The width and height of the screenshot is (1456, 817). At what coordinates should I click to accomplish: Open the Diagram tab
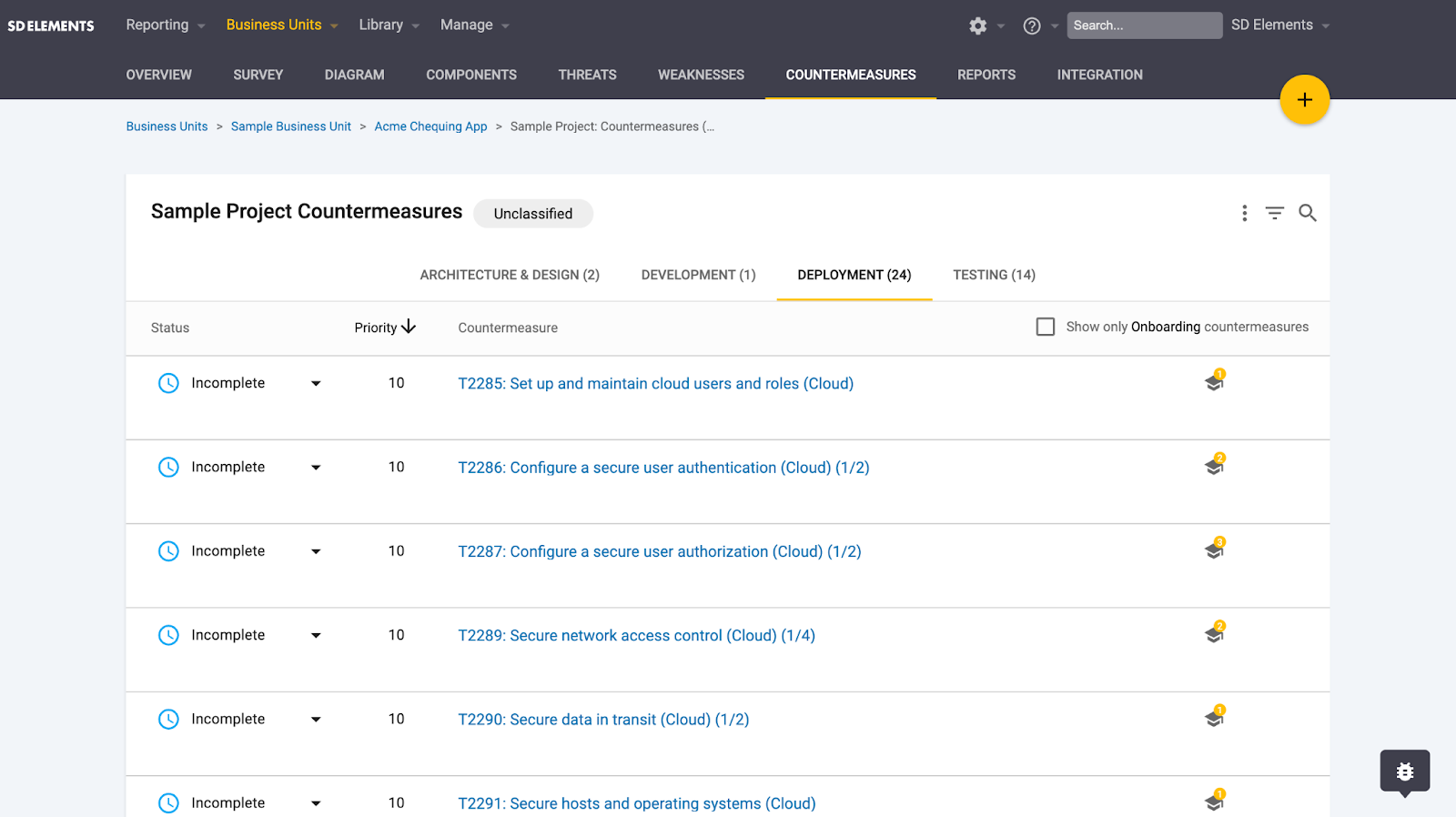tap(354, 75)
